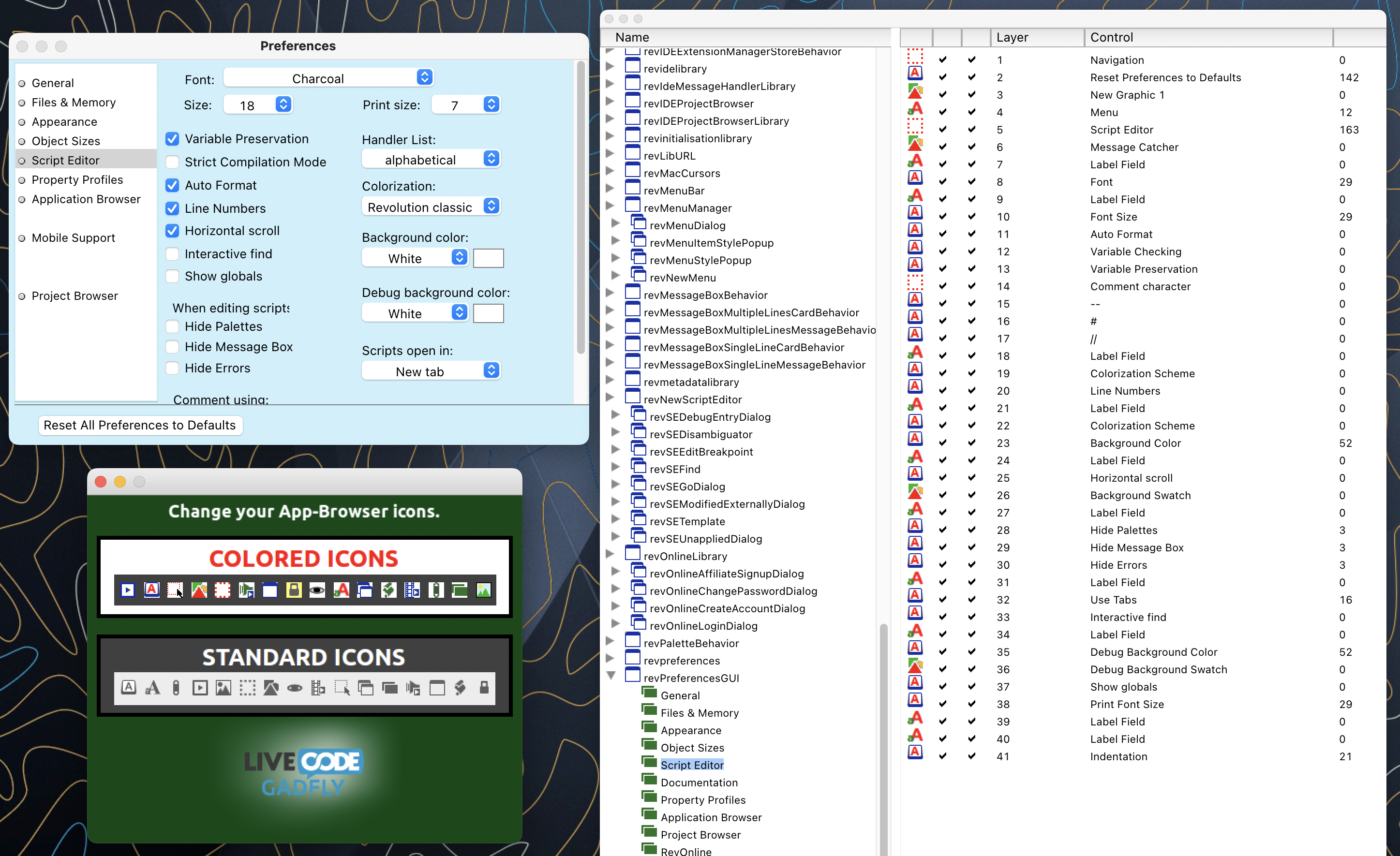Screen dimensions: 1400x856
Task: Click the Background color swatch
Action: tap(488, 258)
